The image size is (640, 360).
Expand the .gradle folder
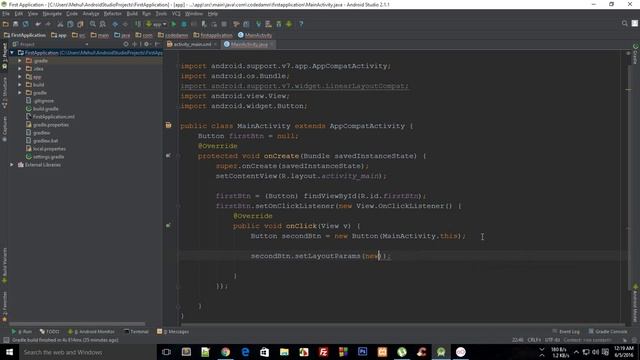click(x=20, y=60)
